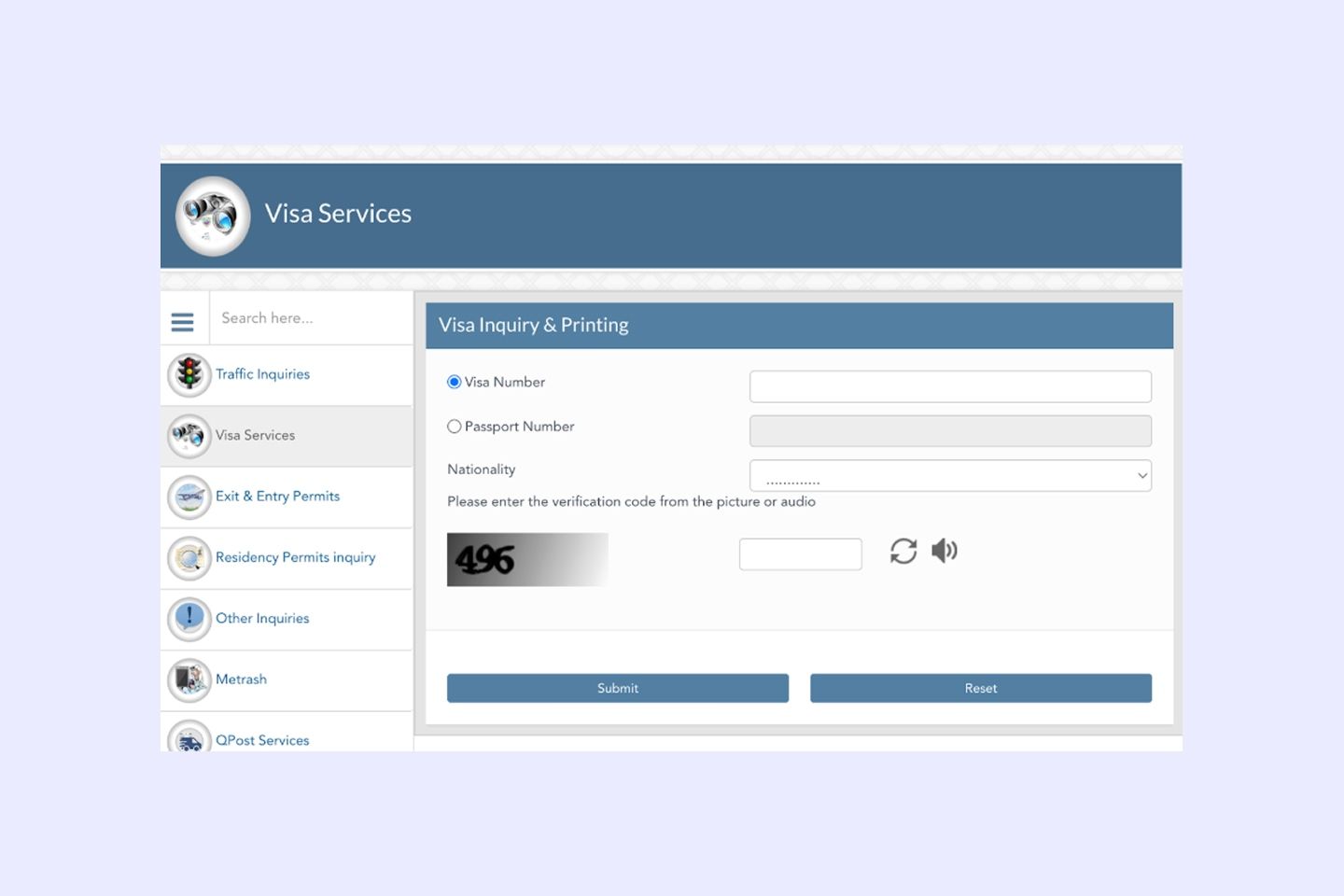The image size is (1344, 896).
Task: Click the Metrash sidebar icon
Action: coord(189,679)
